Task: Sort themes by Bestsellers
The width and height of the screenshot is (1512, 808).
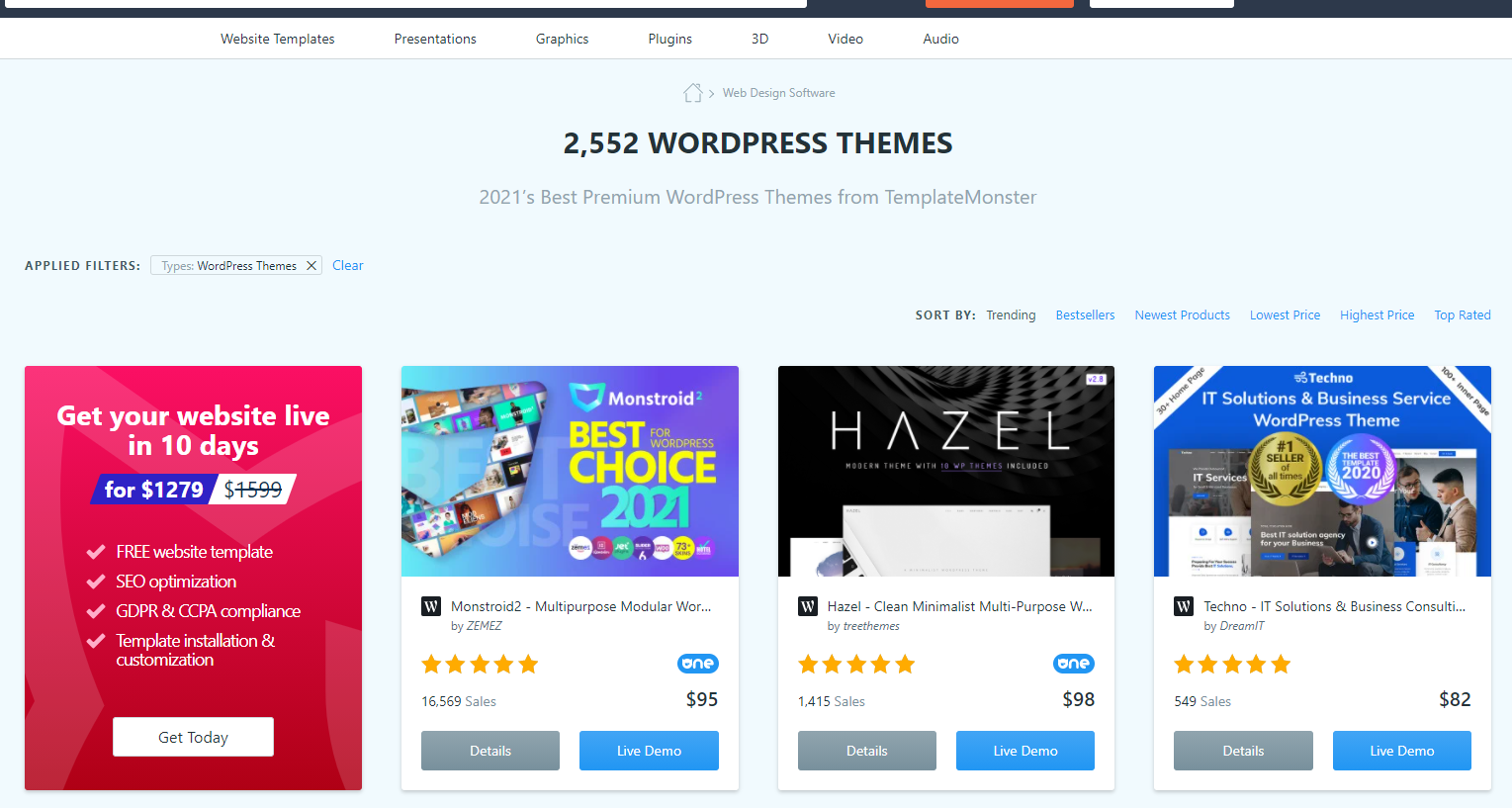Action: [1085, 315]
